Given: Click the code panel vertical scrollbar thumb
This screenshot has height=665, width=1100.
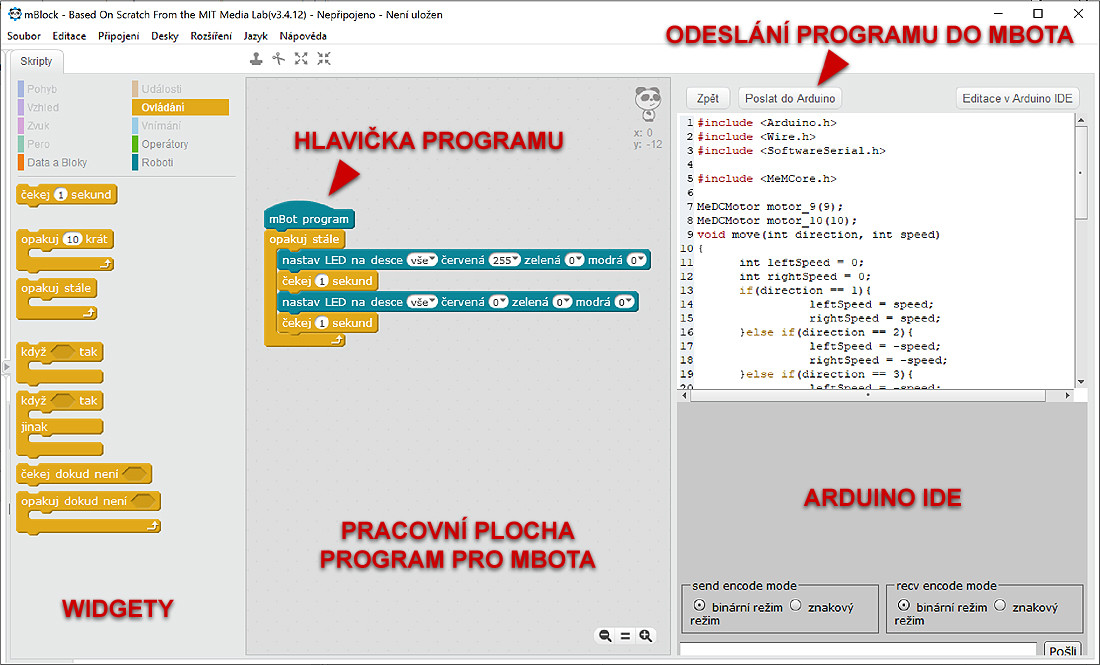Looking at the screenshot, I should coord(1081,173).
